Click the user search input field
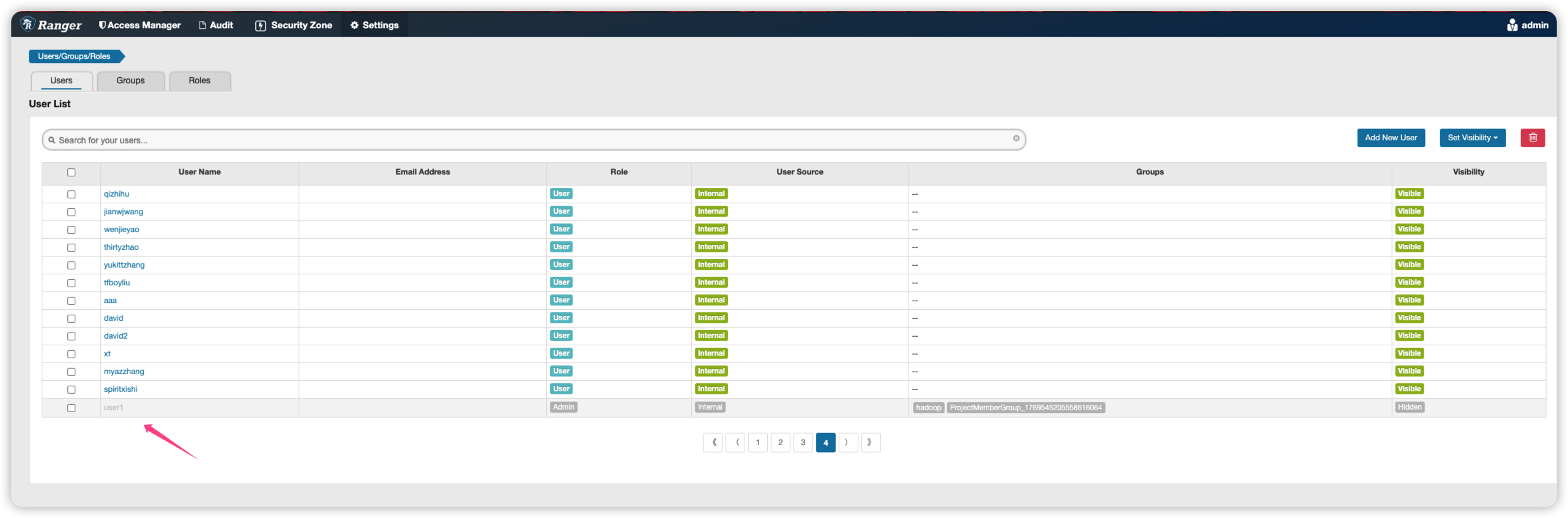1568x518 pixels. (526, 140)
